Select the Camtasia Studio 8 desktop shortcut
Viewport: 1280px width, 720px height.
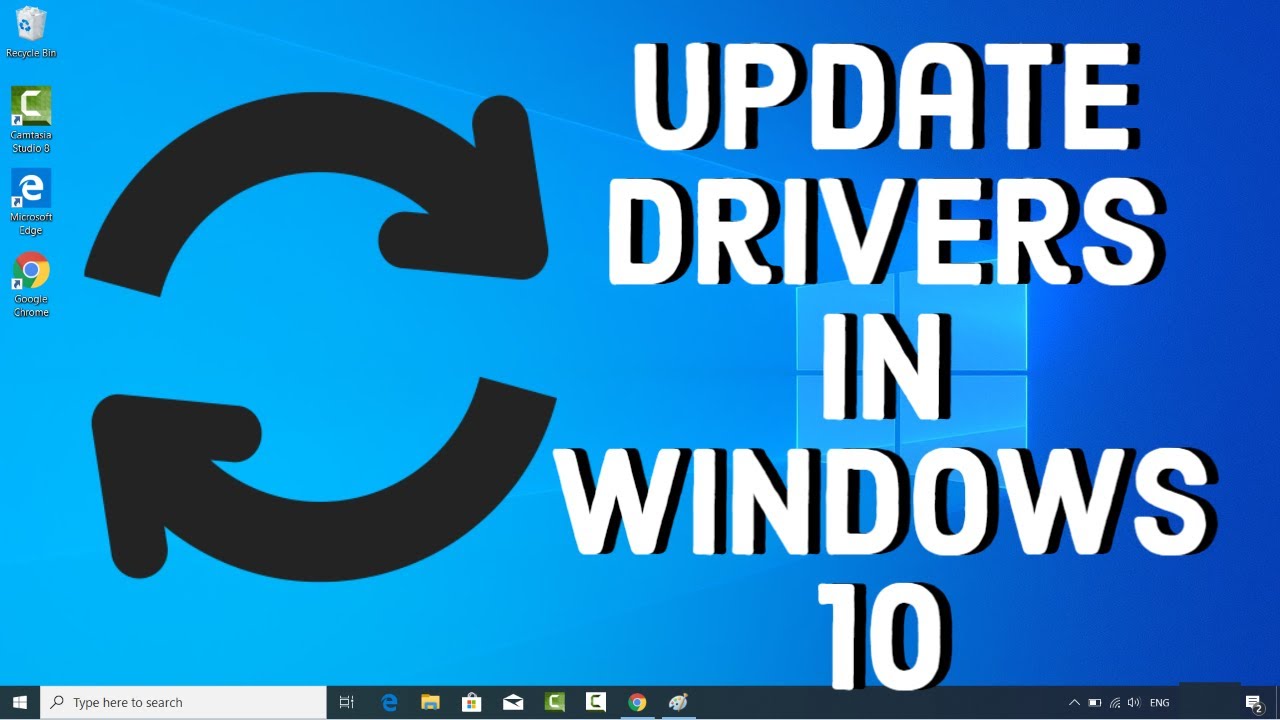[x=31, y=120]
